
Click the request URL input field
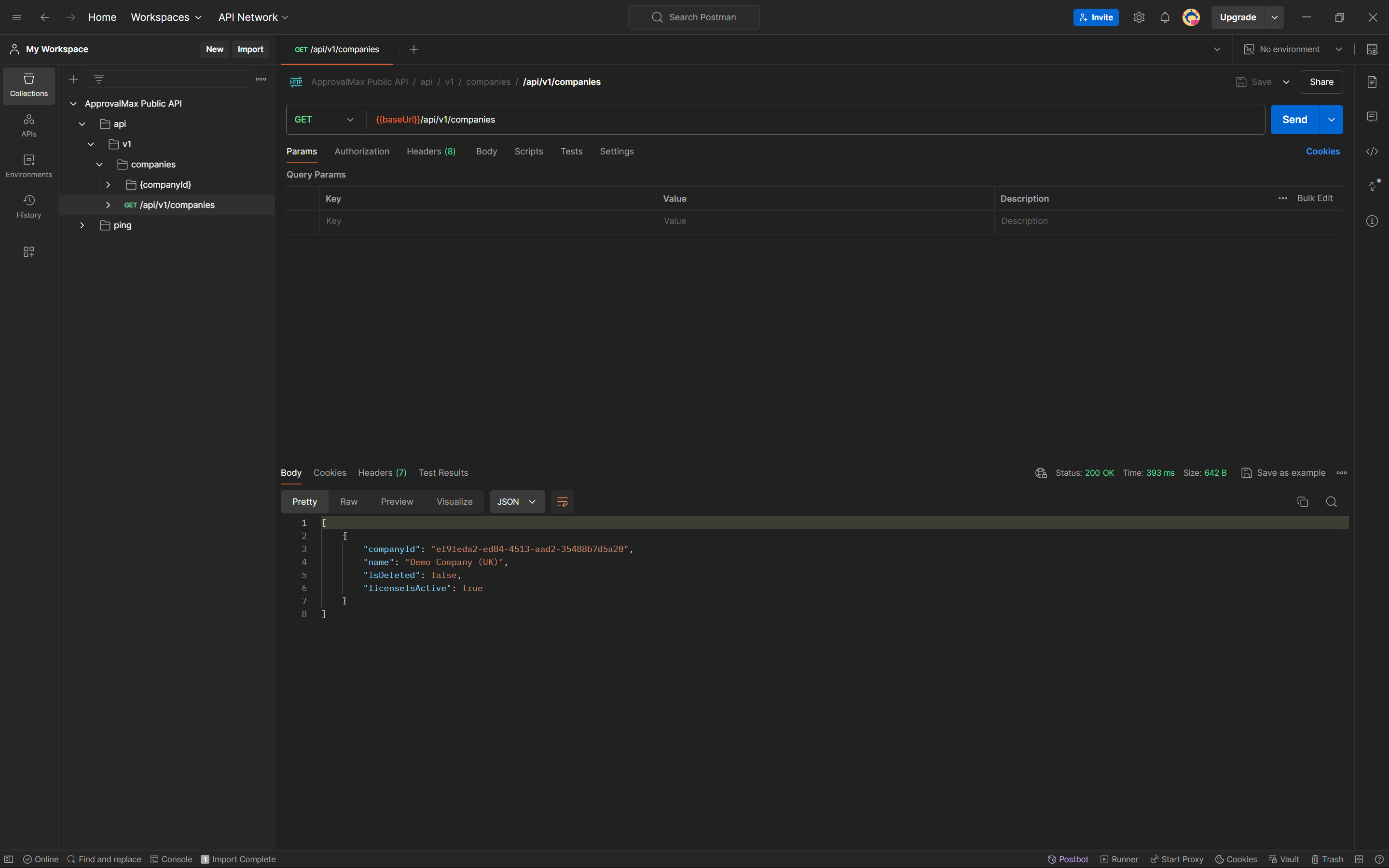coord(815,119)
